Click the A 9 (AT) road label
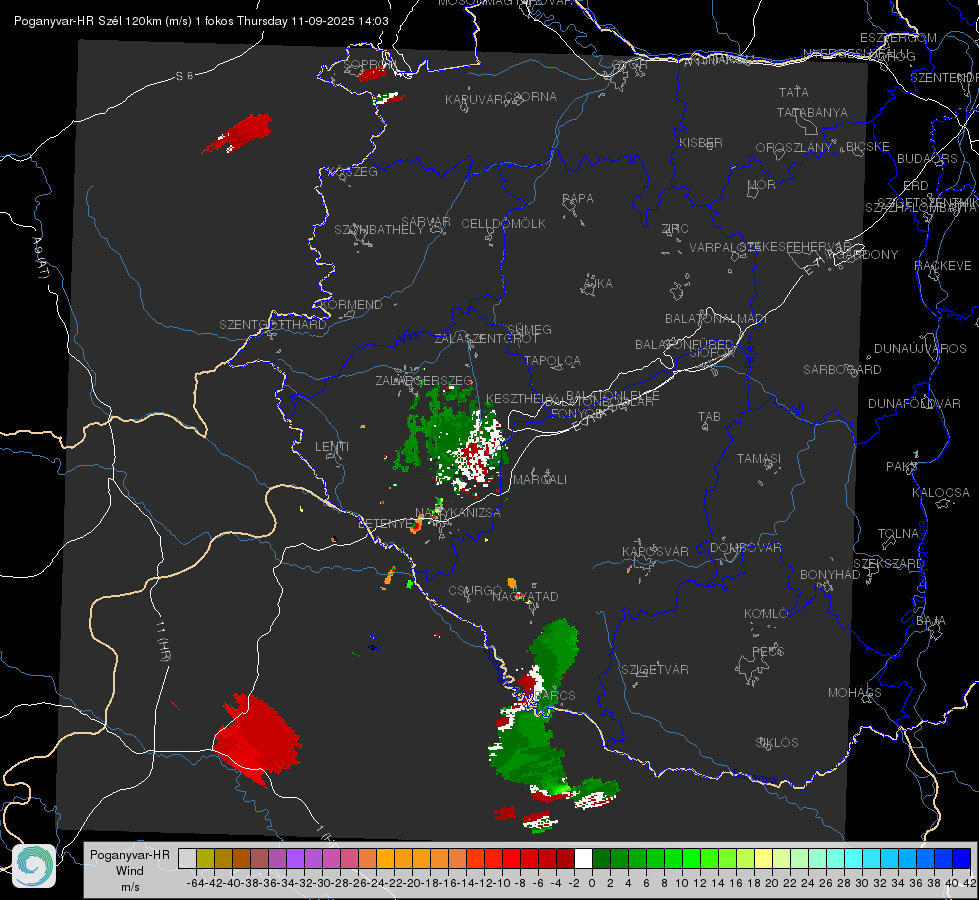 pyautogui.click(x=39, y=257)
